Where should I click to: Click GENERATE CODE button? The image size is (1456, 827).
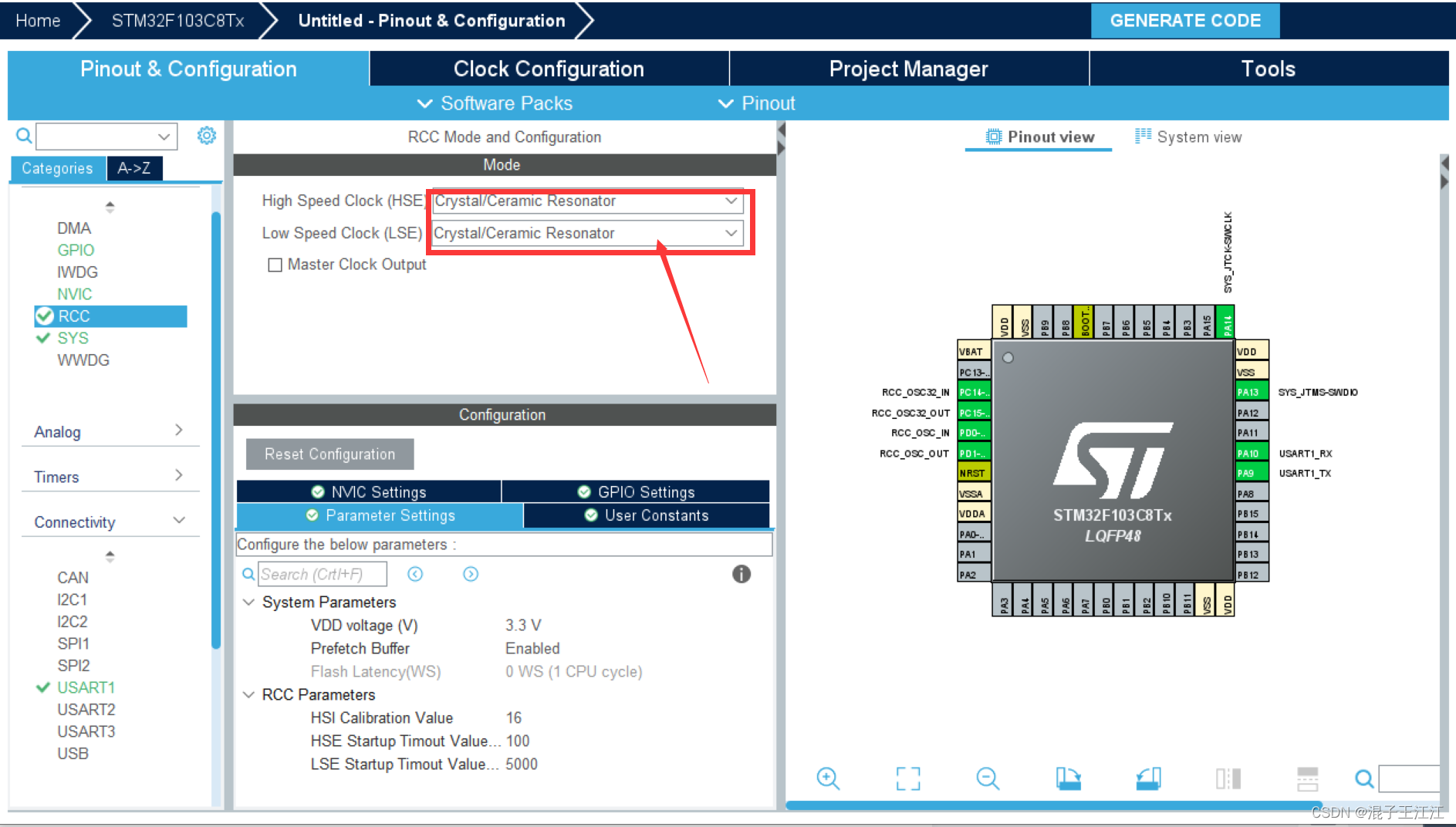pyautogui.click(x=1185, y=21)
